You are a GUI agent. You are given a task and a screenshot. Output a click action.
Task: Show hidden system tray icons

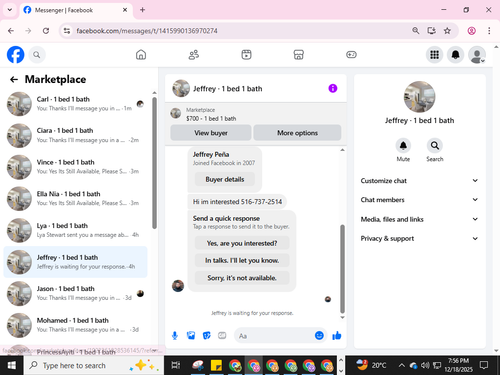point(402,365)
